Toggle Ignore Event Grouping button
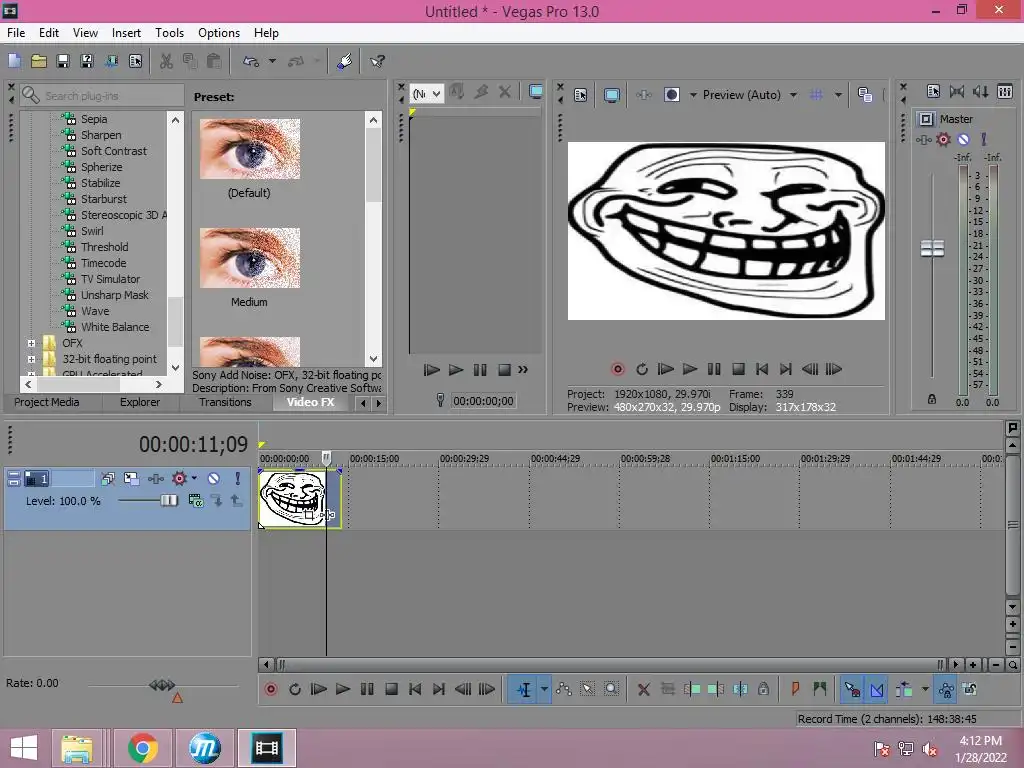The width and height of the screenshot is (1024, 768). coord(970,689)
